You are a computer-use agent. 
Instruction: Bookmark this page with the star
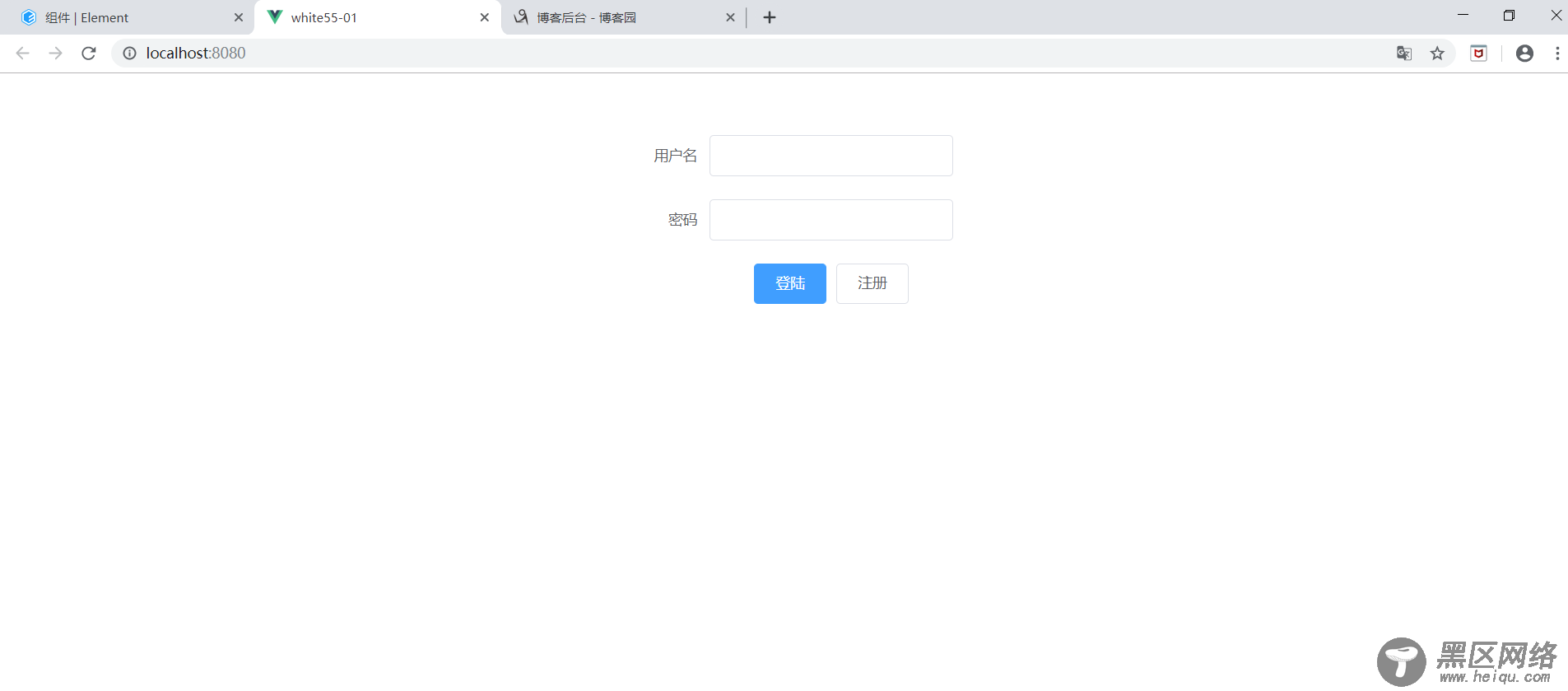[x=1437, y=54]
